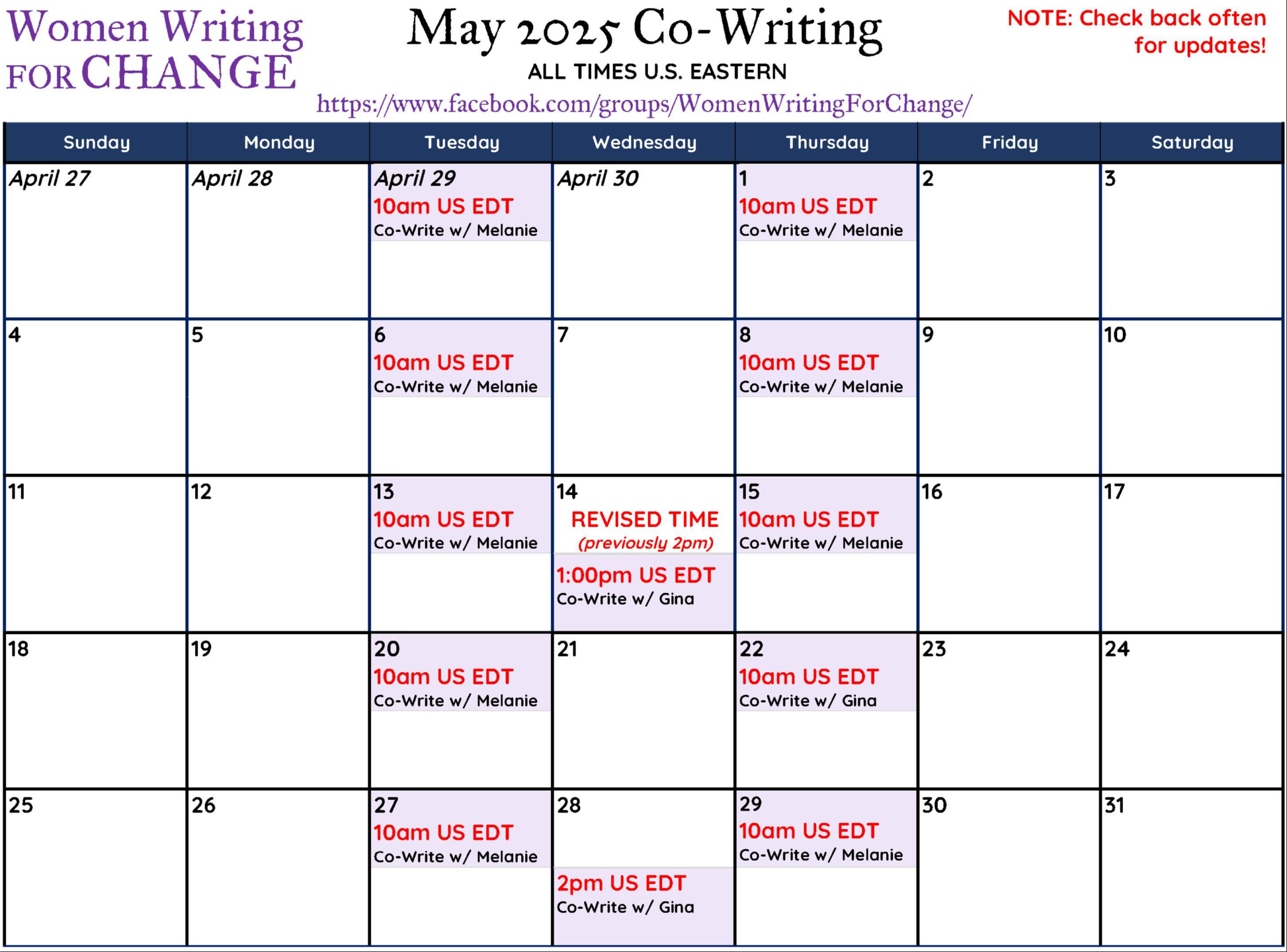Click the Women Writing for Change logo
The image size is (1287, 952).
coord(155,50)
